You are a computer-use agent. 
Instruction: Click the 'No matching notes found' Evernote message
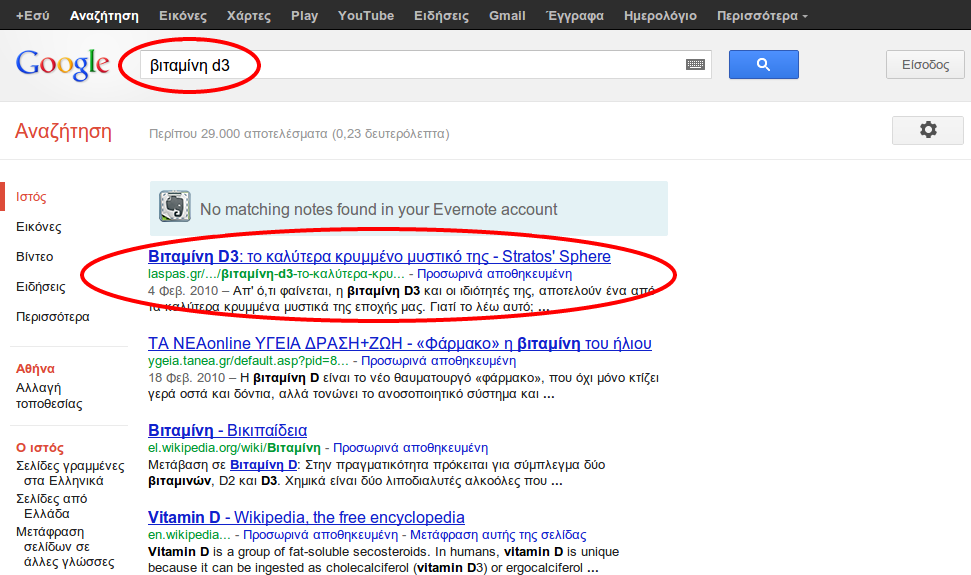tap(378, 209)
